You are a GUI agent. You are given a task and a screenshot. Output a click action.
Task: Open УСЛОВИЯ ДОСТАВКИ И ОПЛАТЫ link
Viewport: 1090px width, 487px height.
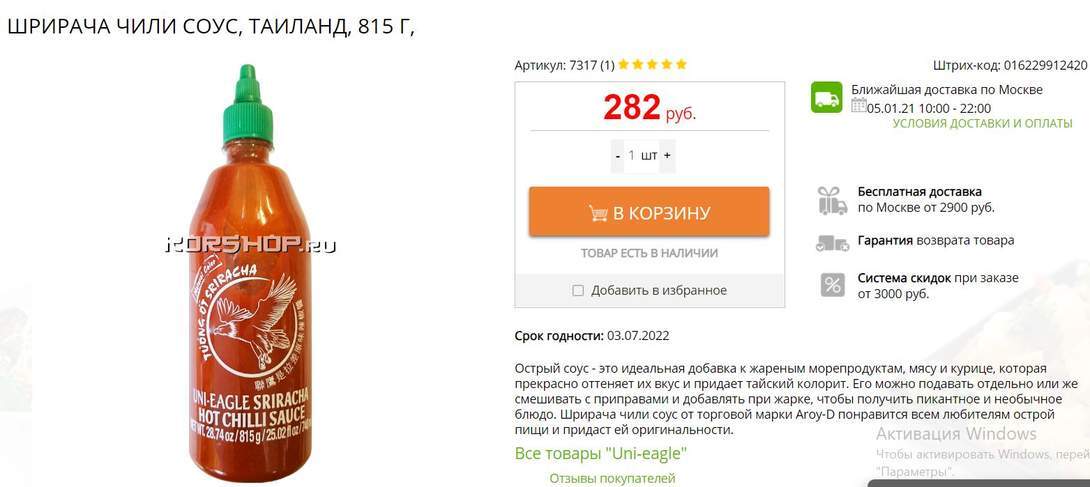tap(982, 123)
